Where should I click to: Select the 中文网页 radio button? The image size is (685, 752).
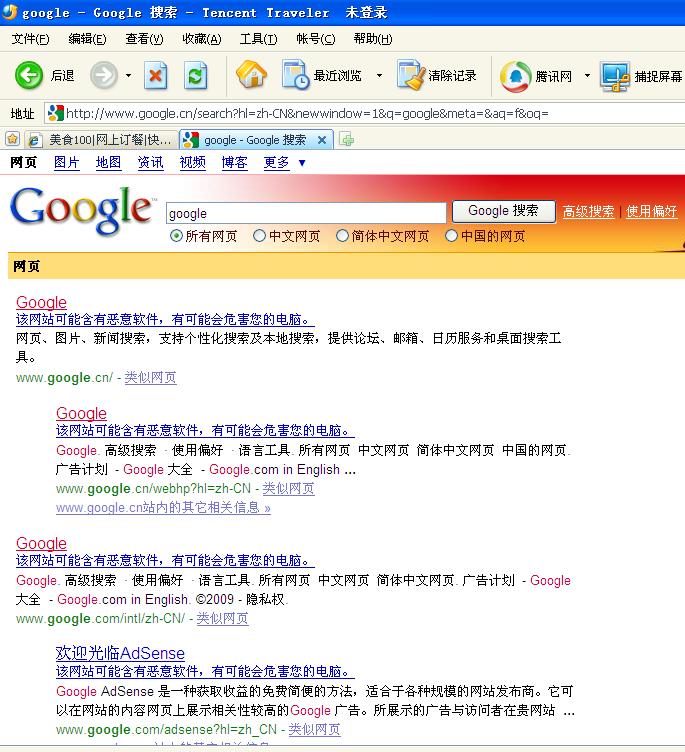(x=259, y=236)
